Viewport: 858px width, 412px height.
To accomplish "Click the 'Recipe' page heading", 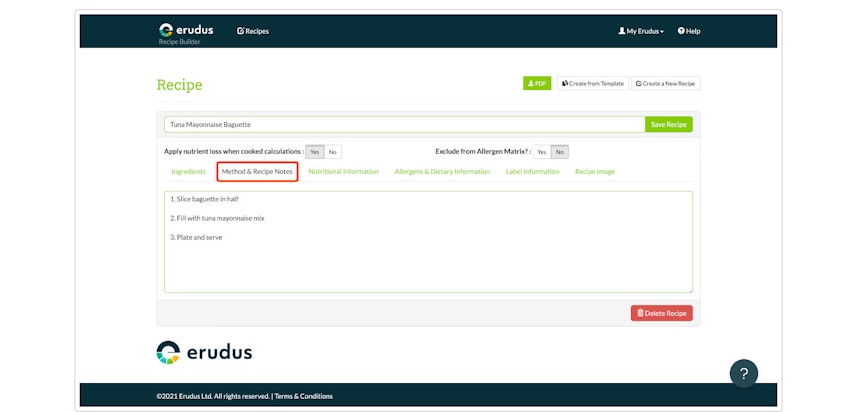I will point(179,85).
